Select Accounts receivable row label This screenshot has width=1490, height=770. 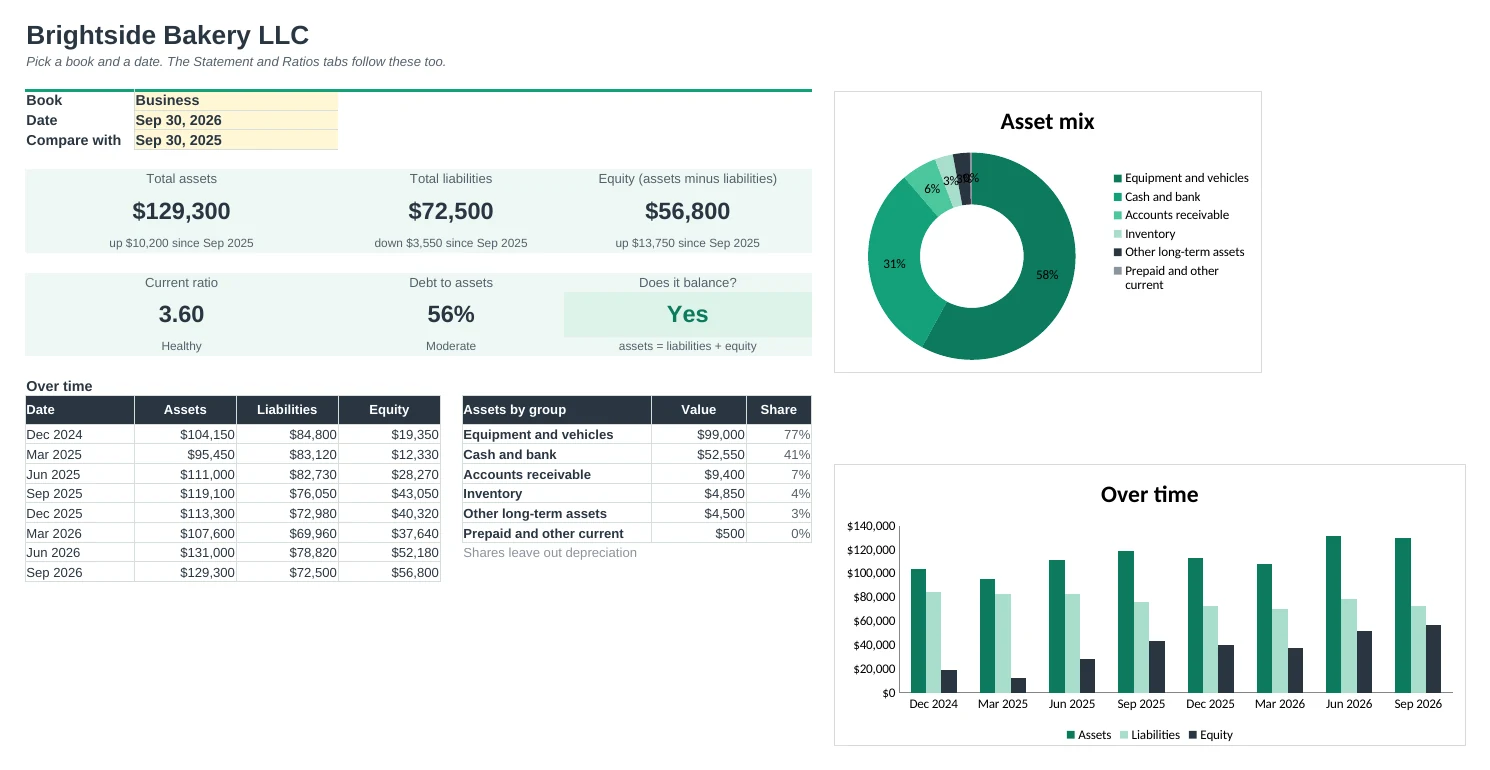(x=556, y=474)
